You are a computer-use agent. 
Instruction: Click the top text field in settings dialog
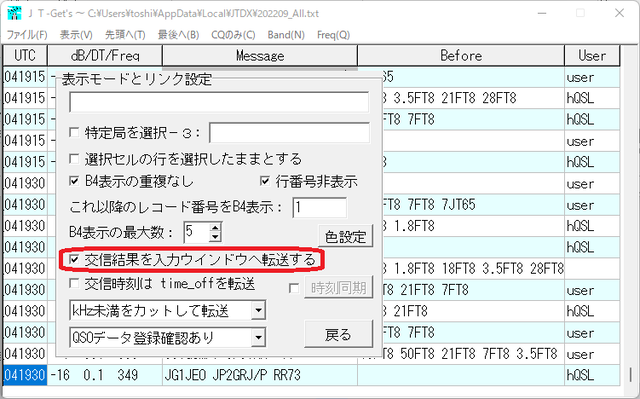tap(219, 102)
